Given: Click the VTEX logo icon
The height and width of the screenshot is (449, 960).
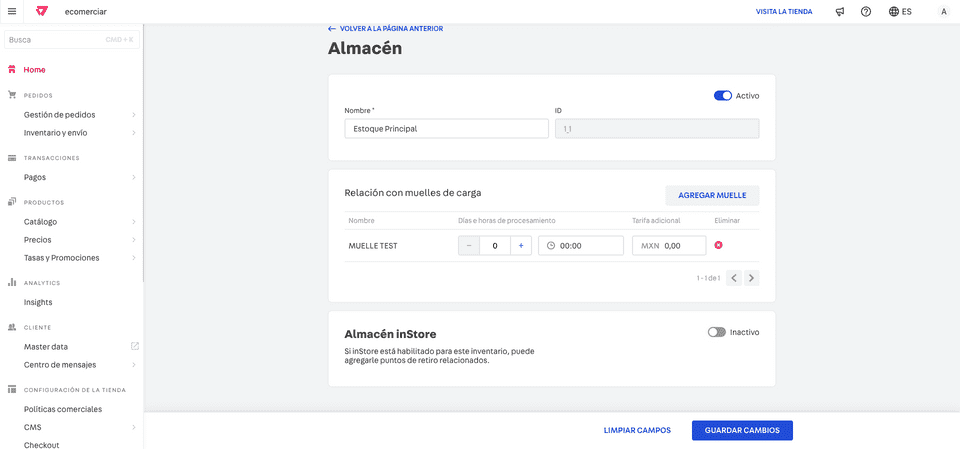Looking at the screenshot, I should click(x=42, y=12).
